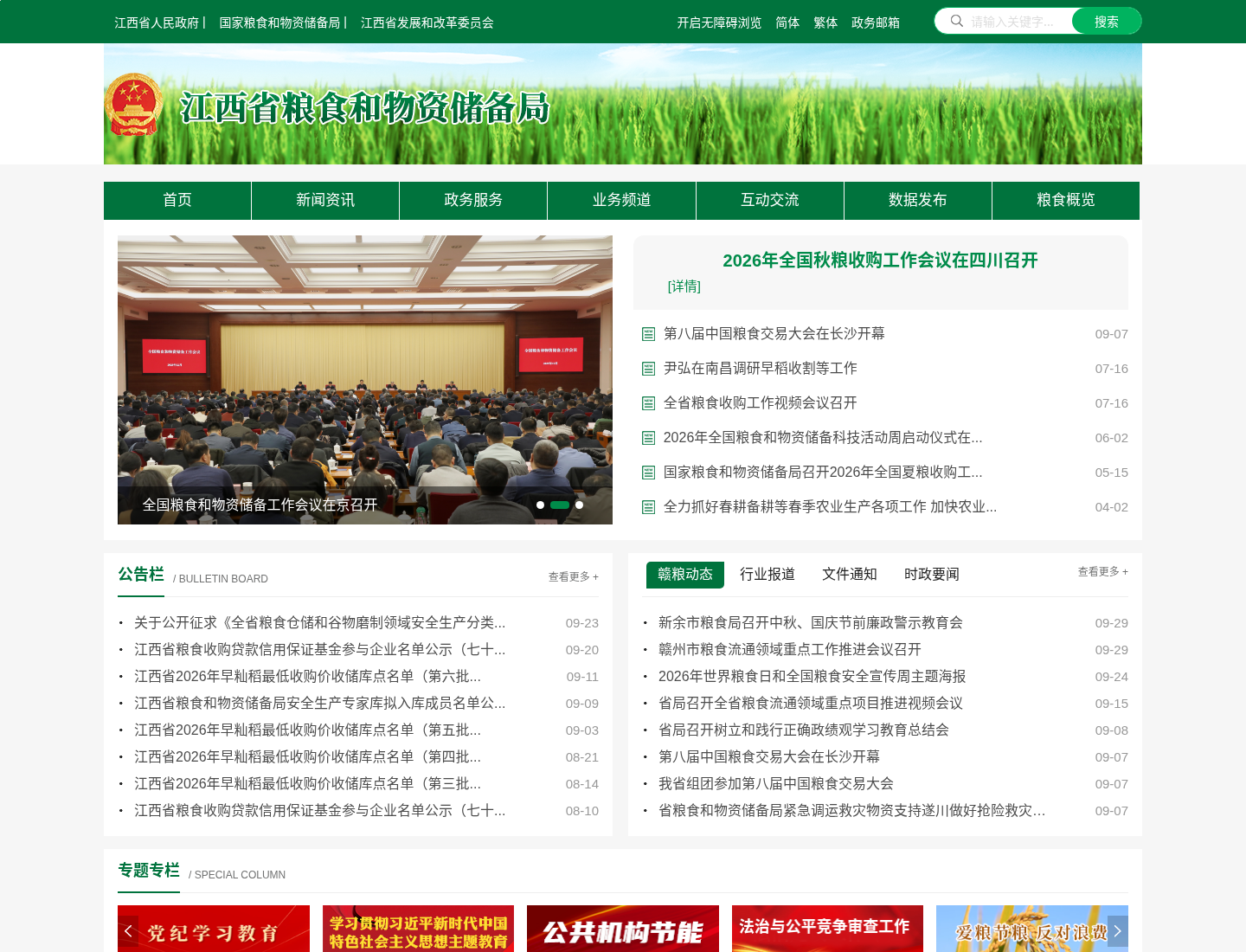Click document icon beside 全省粮食收购工作视频会议召开
1246x952 pixels.
click(x=648, y=403)
